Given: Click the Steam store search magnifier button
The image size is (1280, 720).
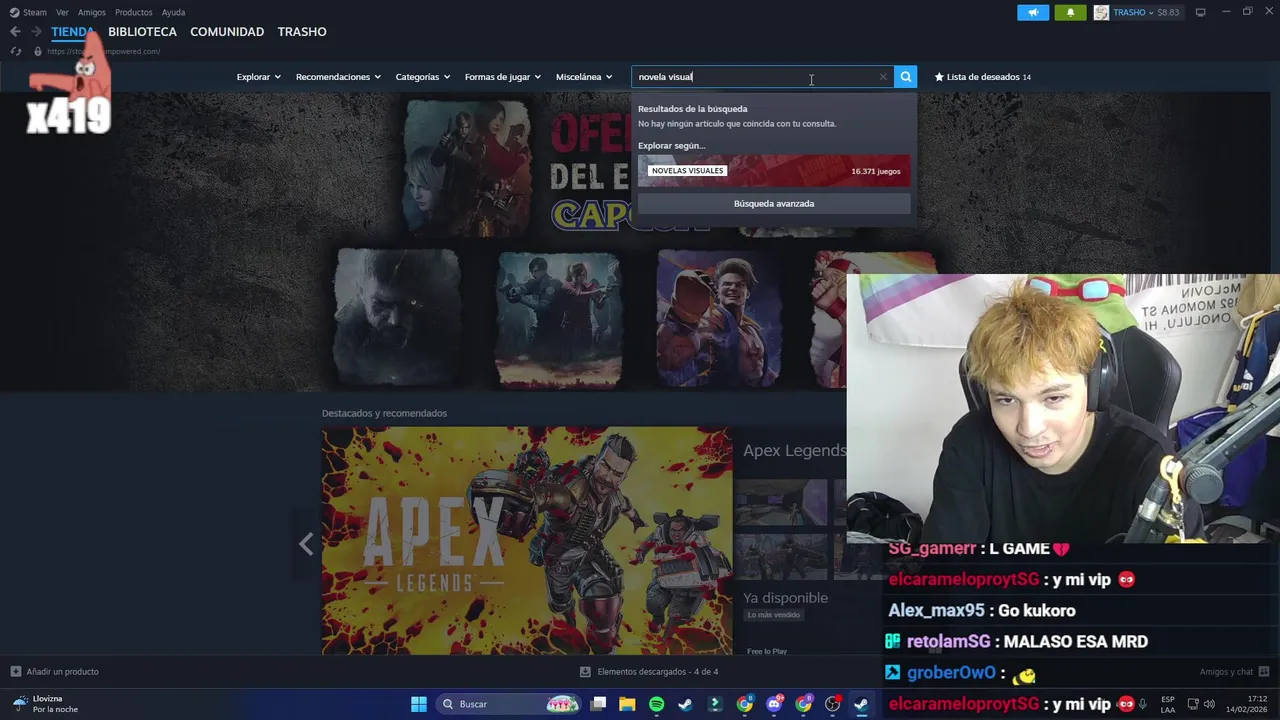Looking at the screenshot, I should 905,77.
